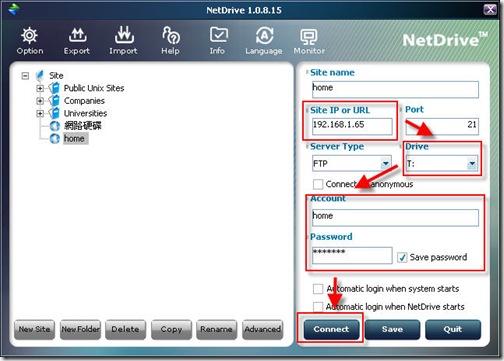Click the Site IP or URL field
The height and width of the screenshot is (361, 504).
coord(352,126)
